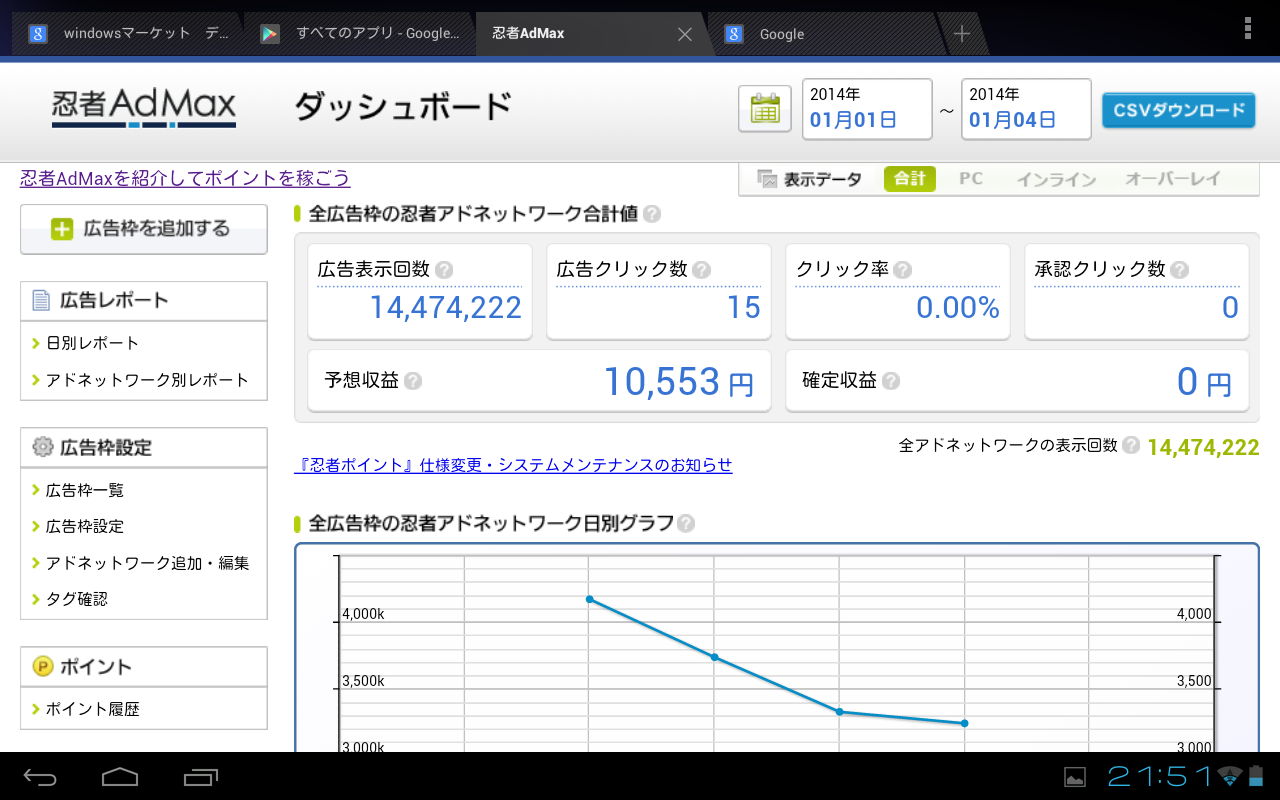Click the green 14,474,222 total network impressions

(x=1203, y=447)
